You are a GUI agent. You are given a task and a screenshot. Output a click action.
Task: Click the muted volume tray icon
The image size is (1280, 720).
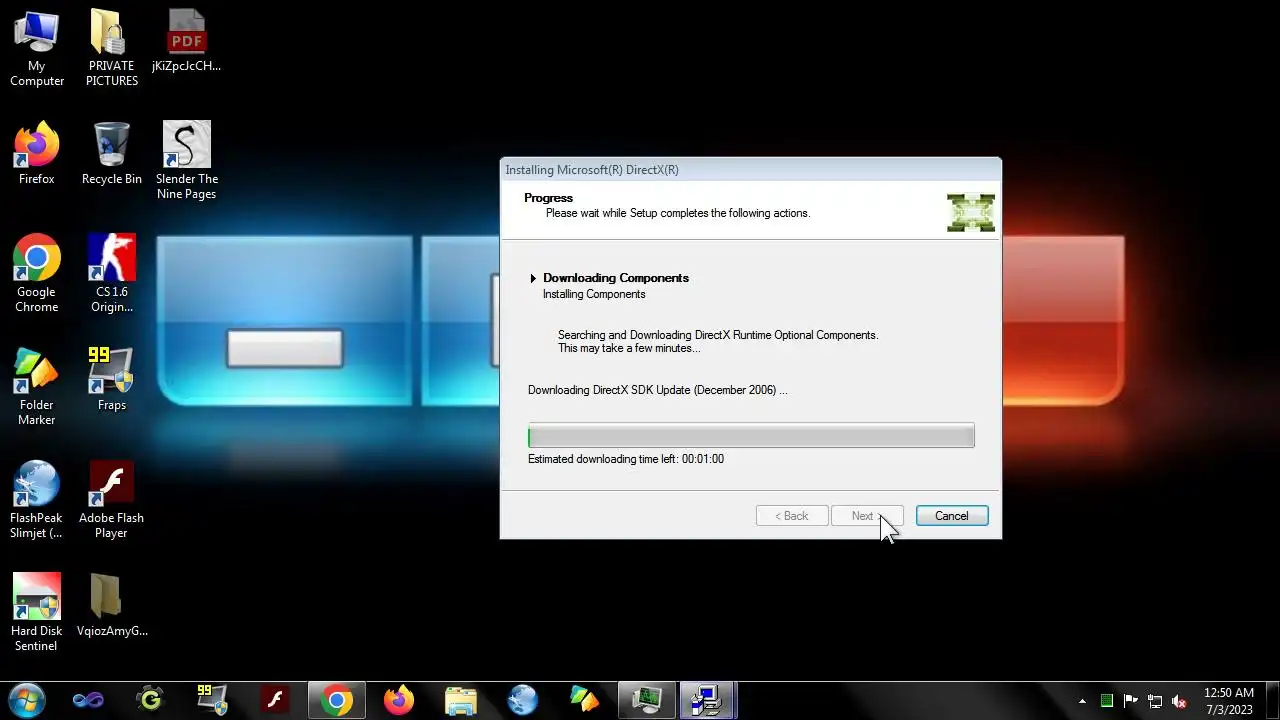click(1179, 701)
